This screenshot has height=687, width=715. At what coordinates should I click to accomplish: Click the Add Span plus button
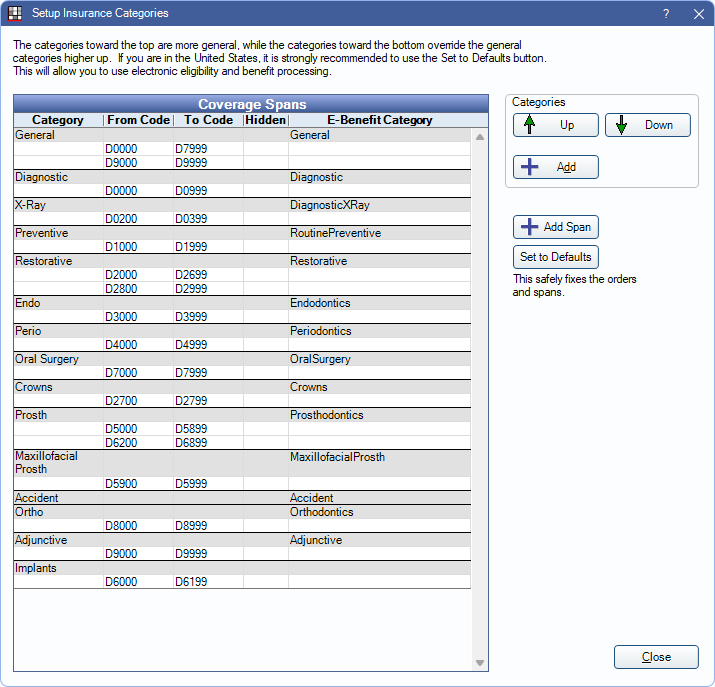(x=555, y=227)
